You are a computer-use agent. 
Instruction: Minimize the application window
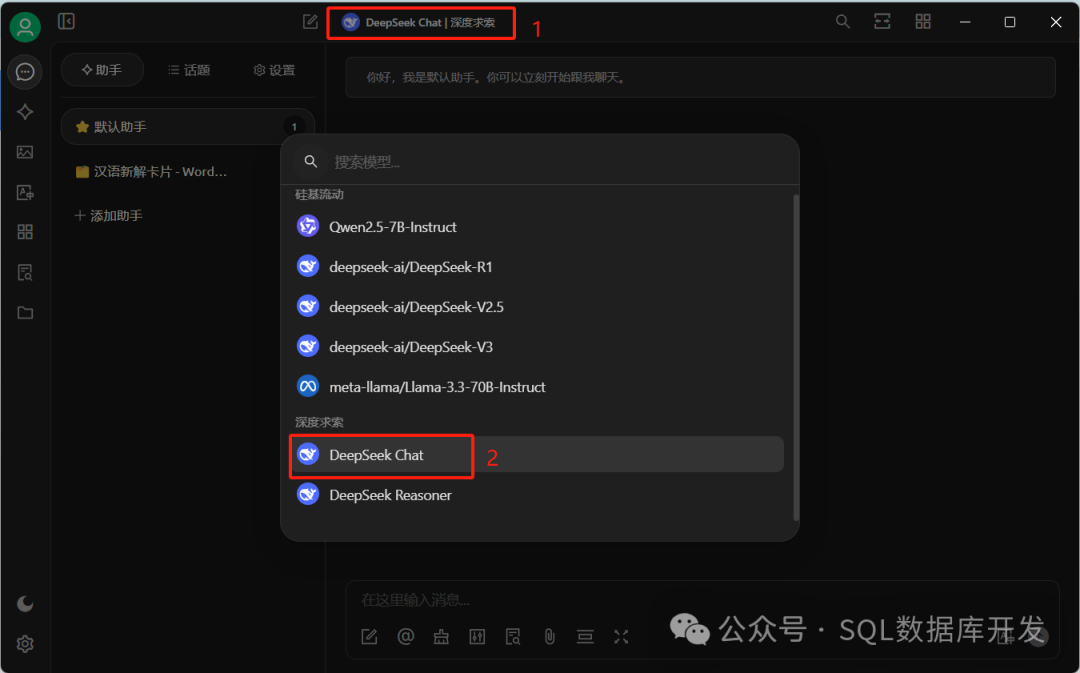pyautogui.click(x=965, y=22)
